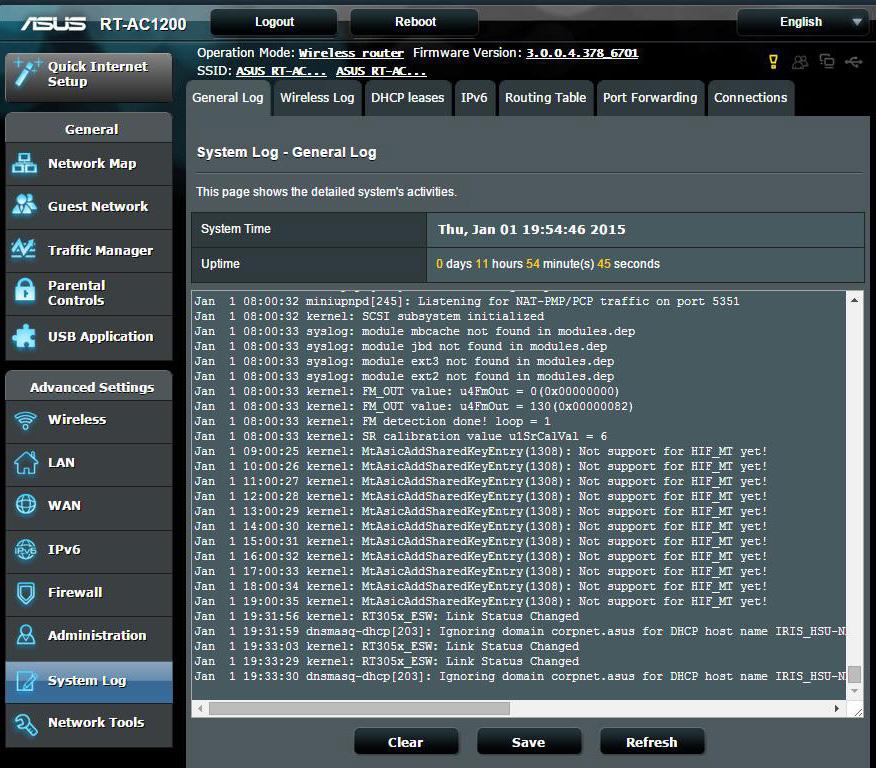Click the Administration user icon
Image resolution: width=876 pixels, height=768 pixels.
coord(26,635)
